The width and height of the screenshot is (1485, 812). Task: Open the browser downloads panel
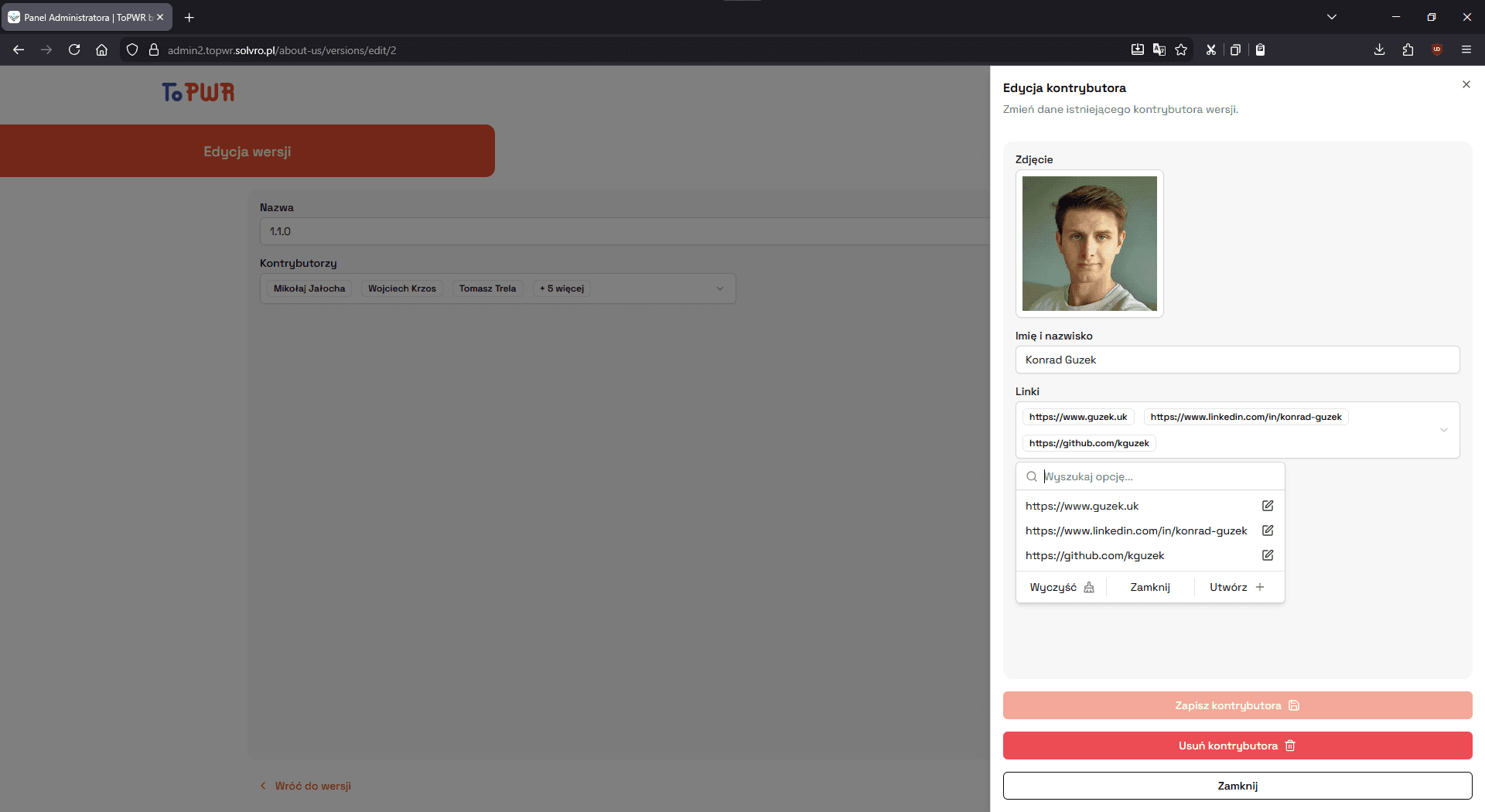click(x=1379, y=49)
